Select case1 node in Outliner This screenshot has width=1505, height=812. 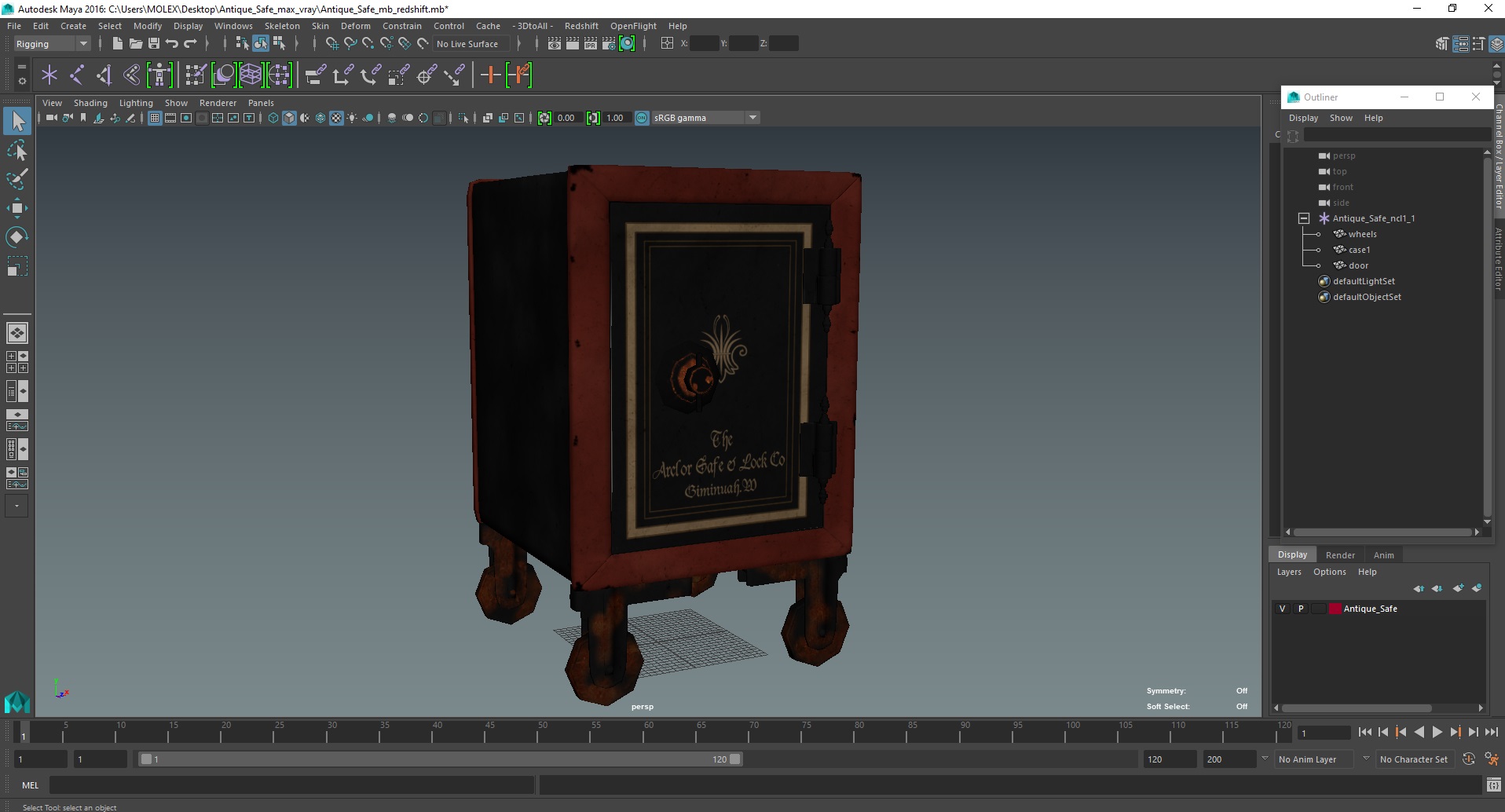click(x=1359, y=250)
